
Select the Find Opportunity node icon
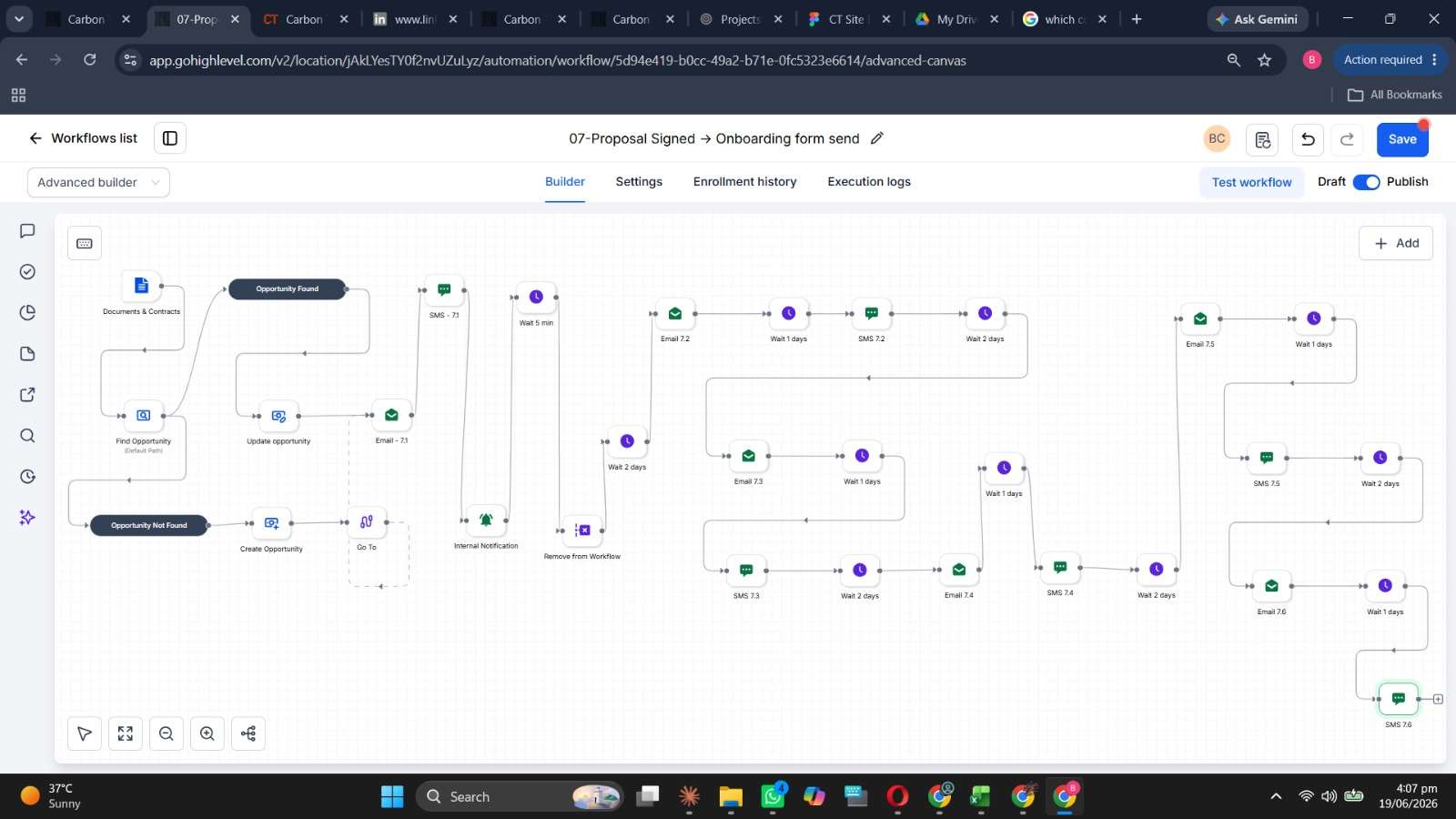coord(143,416)
